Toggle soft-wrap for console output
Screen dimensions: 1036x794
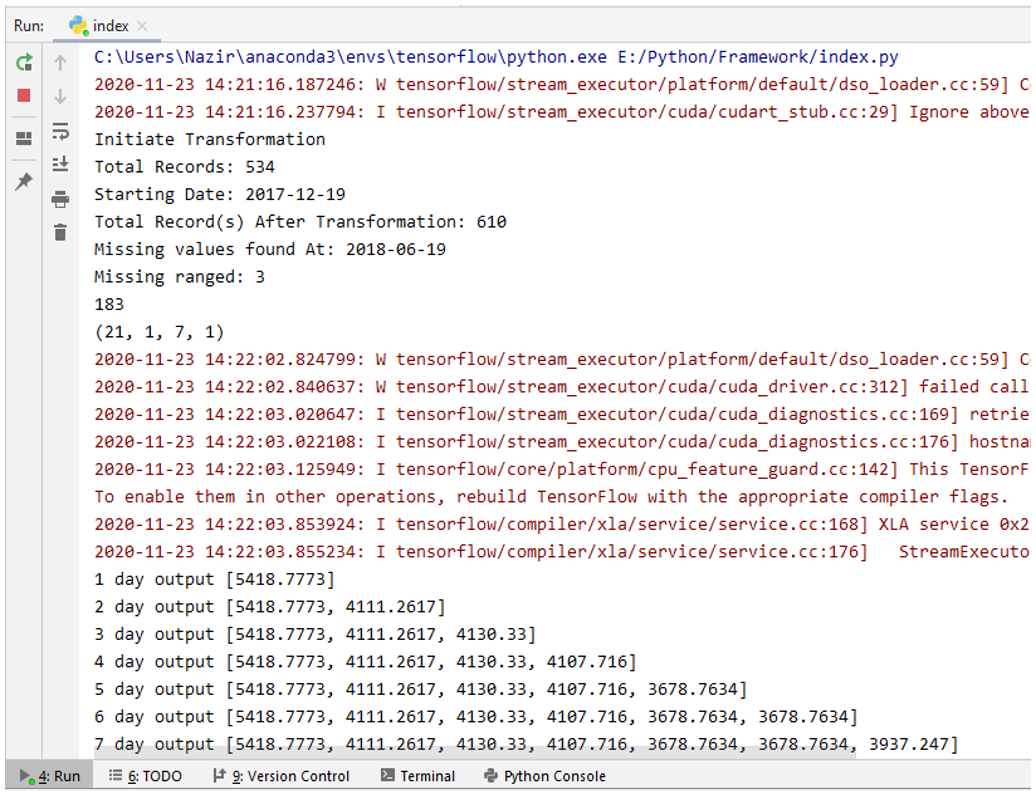coord(60,131)
